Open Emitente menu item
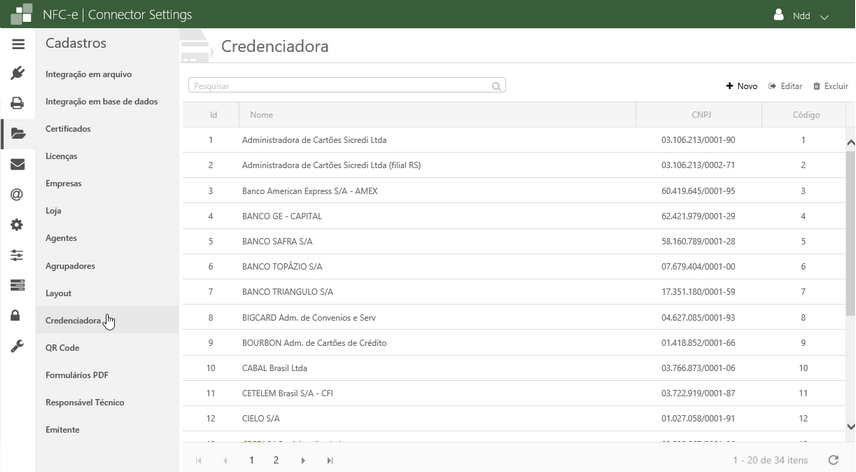The height and width of the screenshot is (472, 856). coord(62,429)
